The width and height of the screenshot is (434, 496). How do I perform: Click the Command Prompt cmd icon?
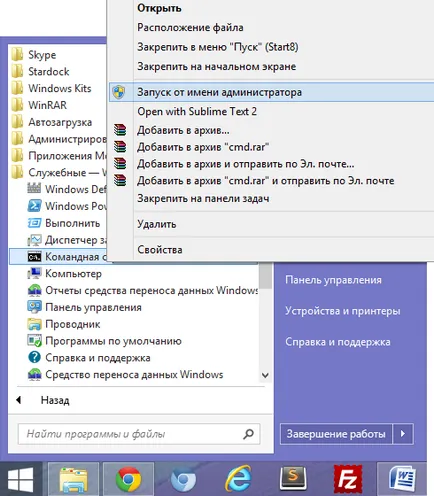click(x=35, y=257)
